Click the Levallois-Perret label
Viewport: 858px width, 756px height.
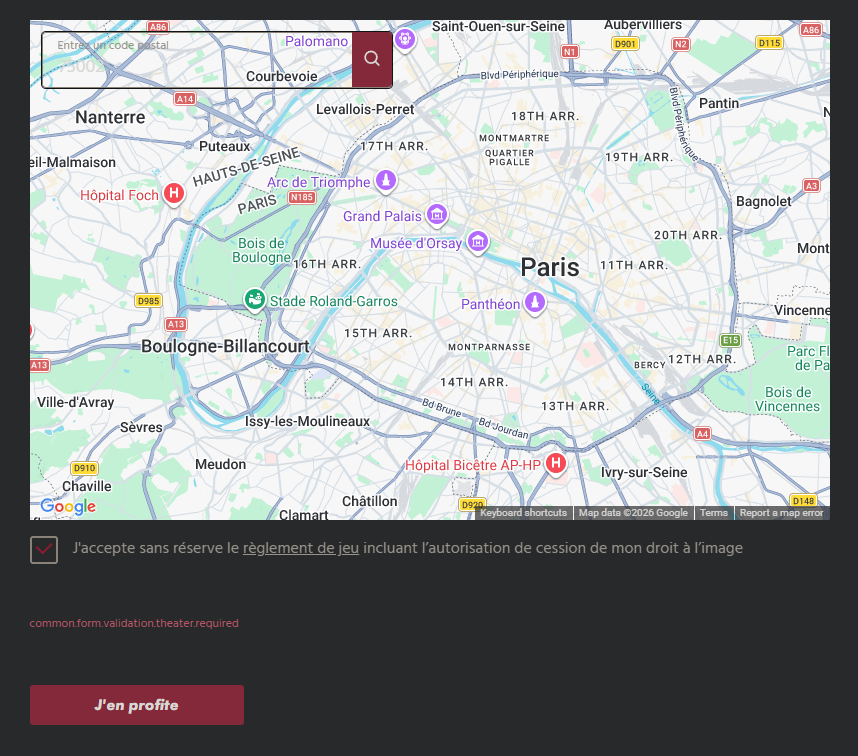point(365,109)
